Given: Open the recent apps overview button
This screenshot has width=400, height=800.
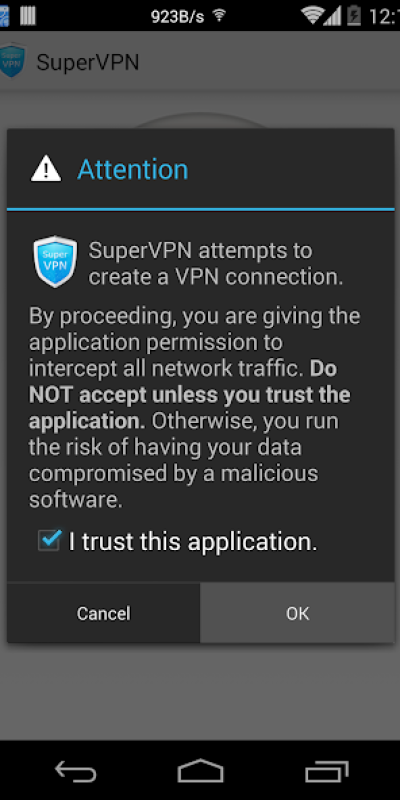Looking at the screenshot, I should point(327,771).
